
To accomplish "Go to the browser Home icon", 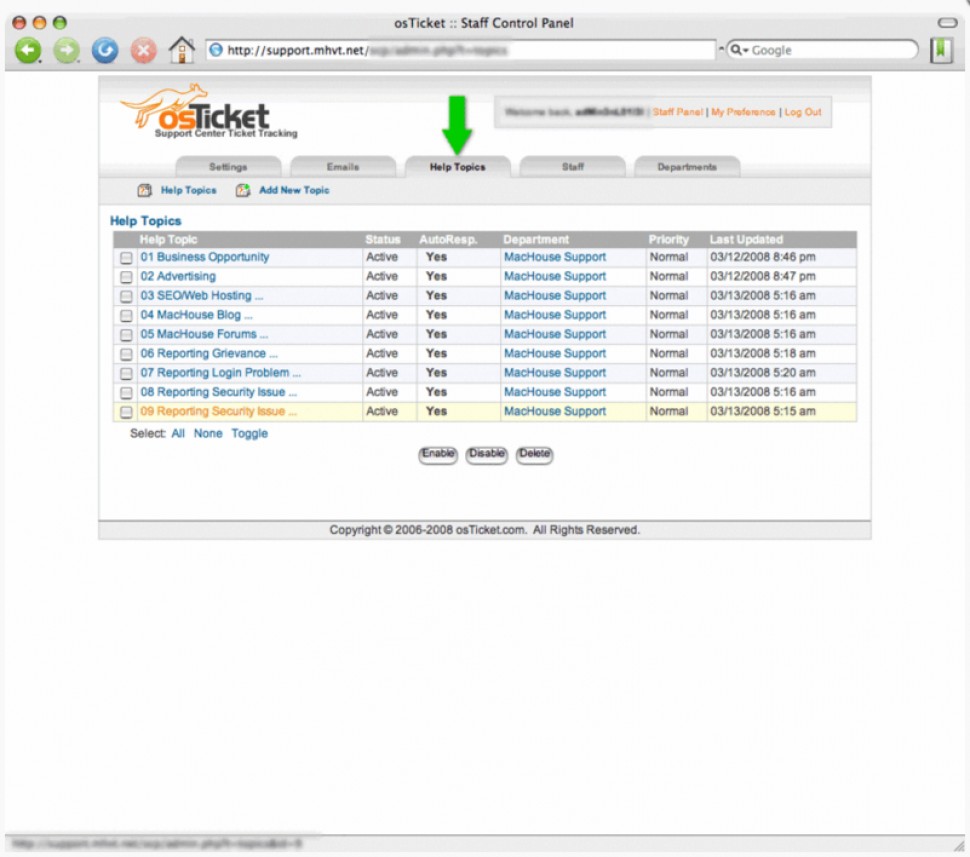I will [x=182, y=50].
